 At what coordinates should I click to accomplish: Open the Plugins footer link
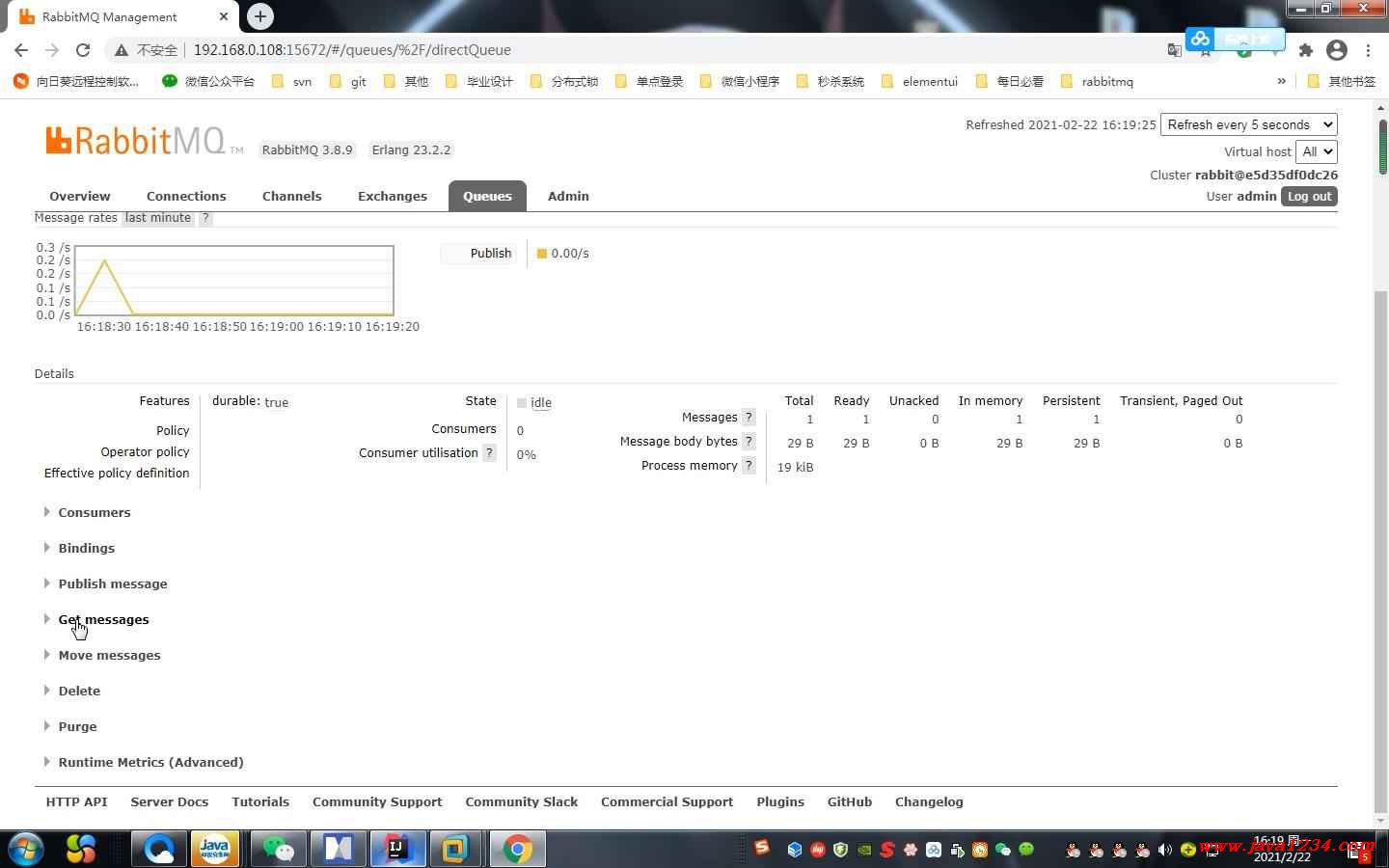pyautogui.click(x=780, y=801)
